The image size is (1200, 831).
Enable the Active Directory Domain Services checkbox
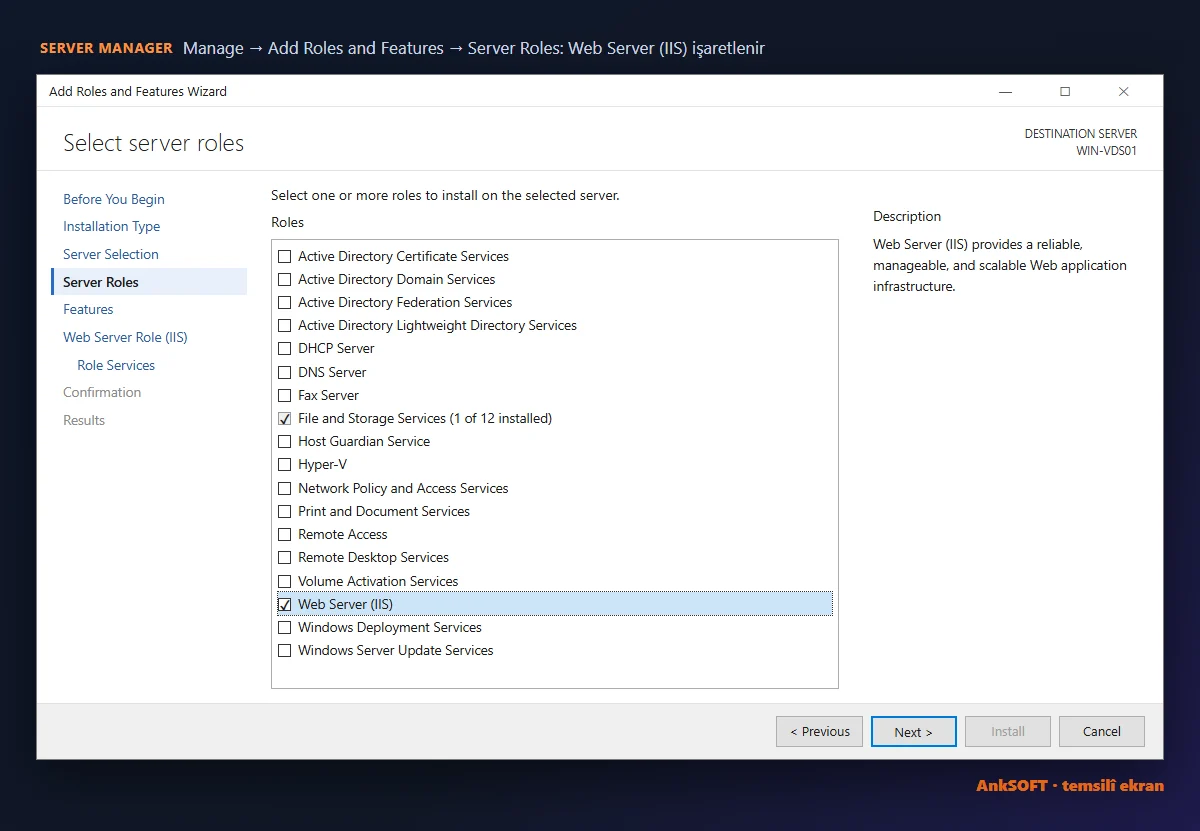click(285, 280)
